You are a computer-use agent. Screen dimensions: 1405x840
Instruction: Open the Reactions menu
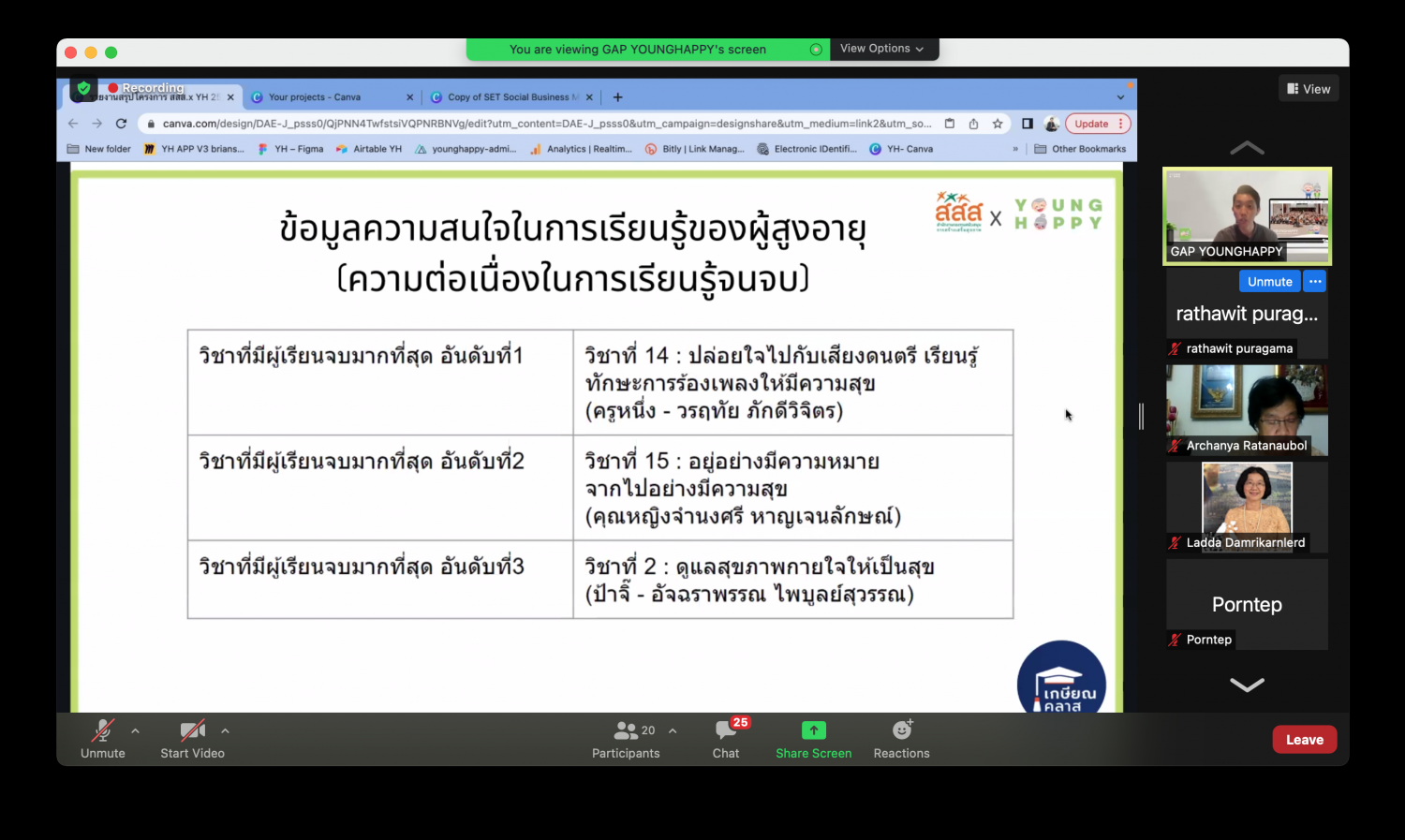(901, 739)
